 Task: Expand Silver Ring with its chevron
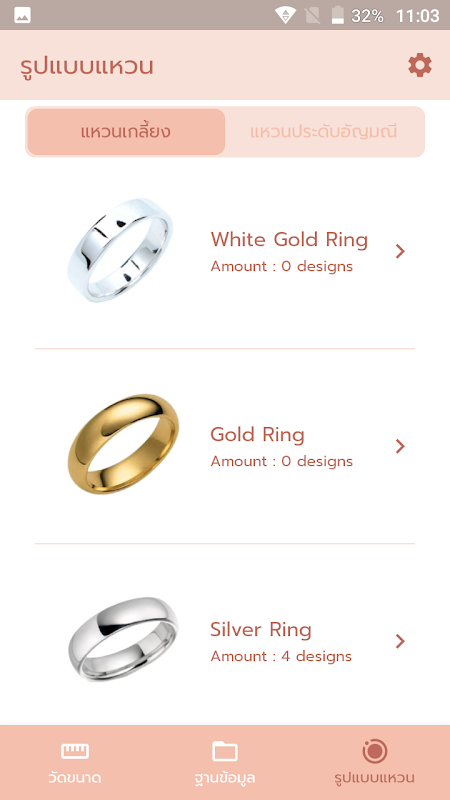(400, 641)
